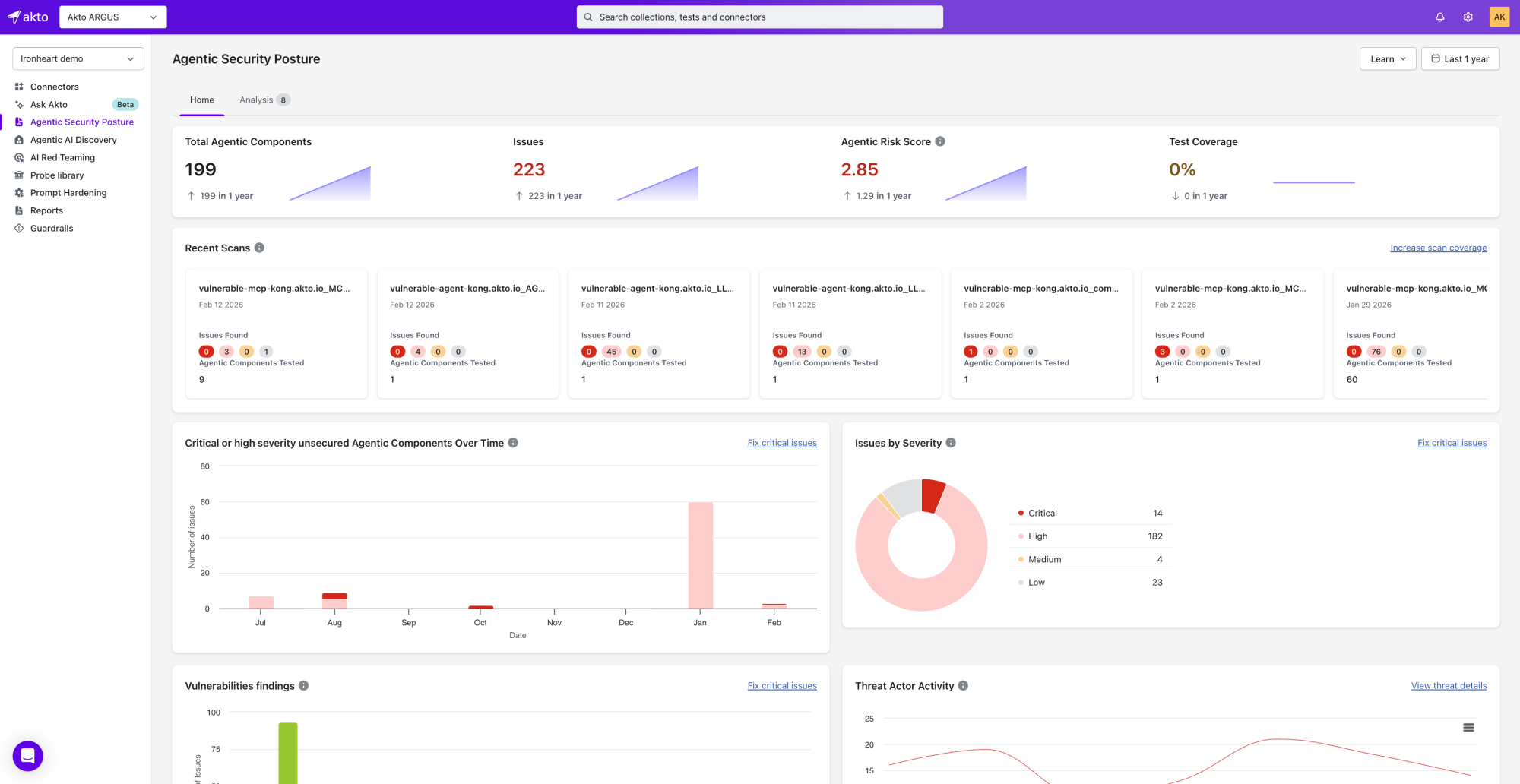
Task: Click the Issues count 223
Action: coord(529,169)
